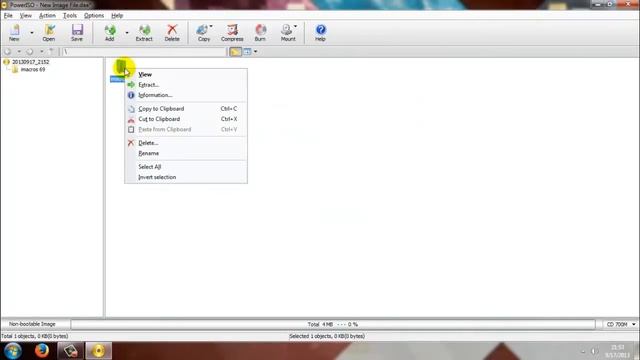Select Copy to Clipboard
Screen dimensions: 640x360
pyautogui.click(x=186, y=109)
